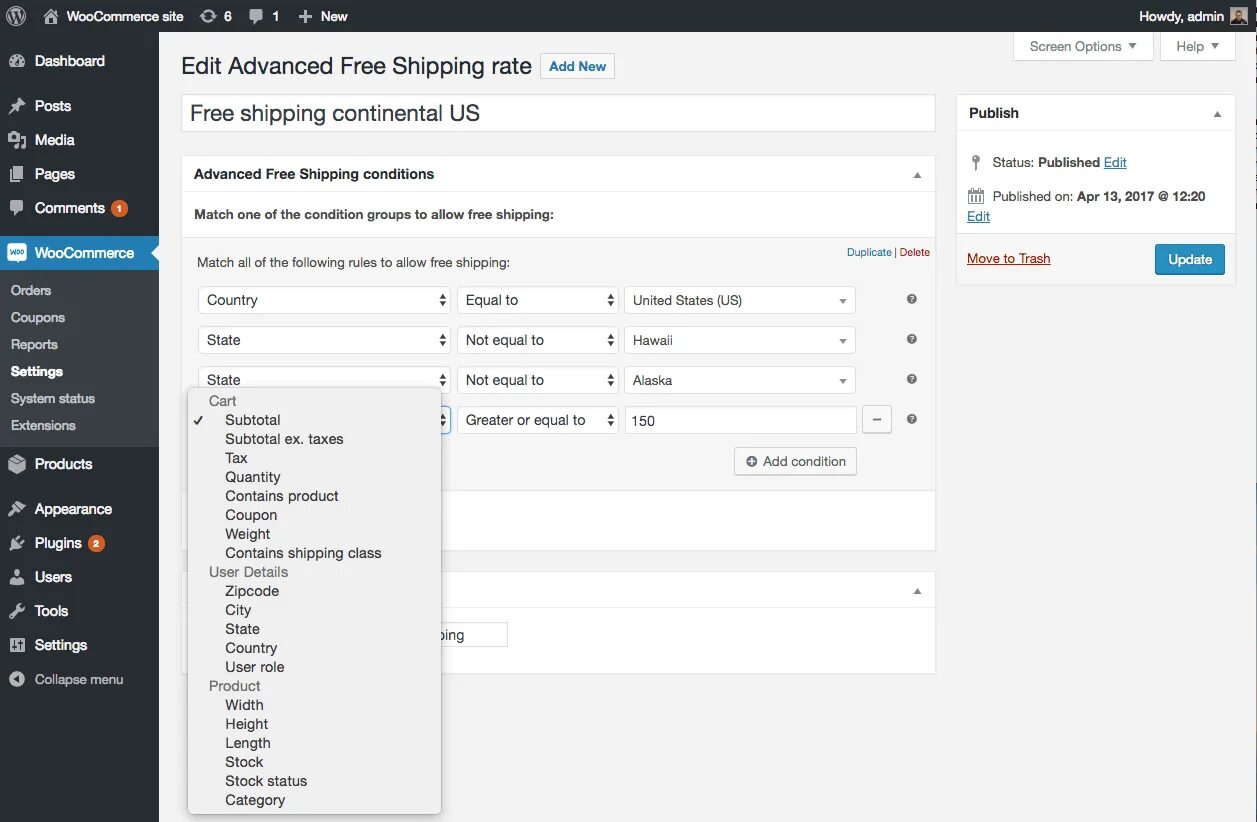Open the Country condition dropdown

click(x=324, y=300)
